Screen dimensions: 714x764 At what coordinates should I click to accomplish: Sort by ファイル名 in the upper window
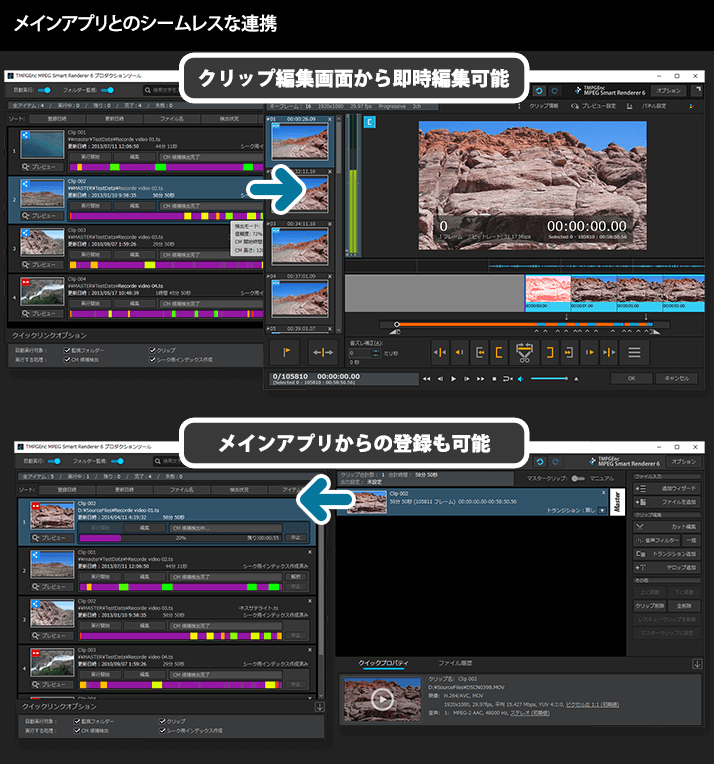(x=172, y=119)
